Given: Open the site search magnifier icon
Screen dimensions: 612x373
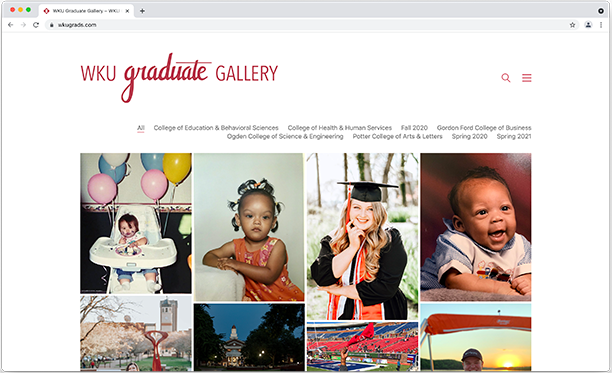Looking at the screenshot, I should (506, 78).
